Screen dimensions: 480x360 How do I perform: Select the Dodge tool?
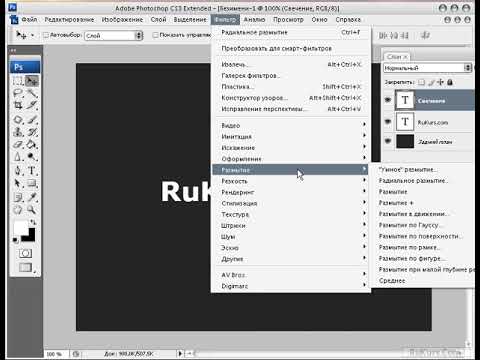click(x=32, y=157)
